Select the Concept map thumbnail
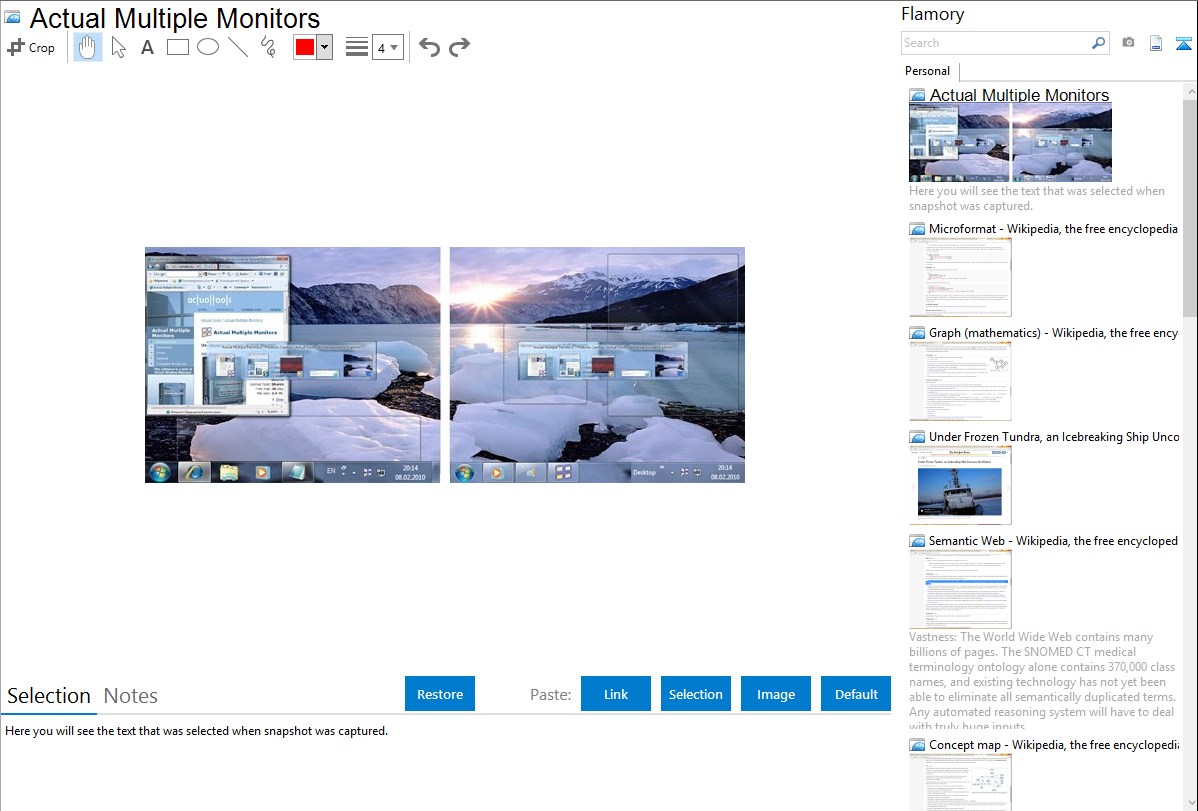The width and height of the screenshot is (1198, 811). [960, 782]
